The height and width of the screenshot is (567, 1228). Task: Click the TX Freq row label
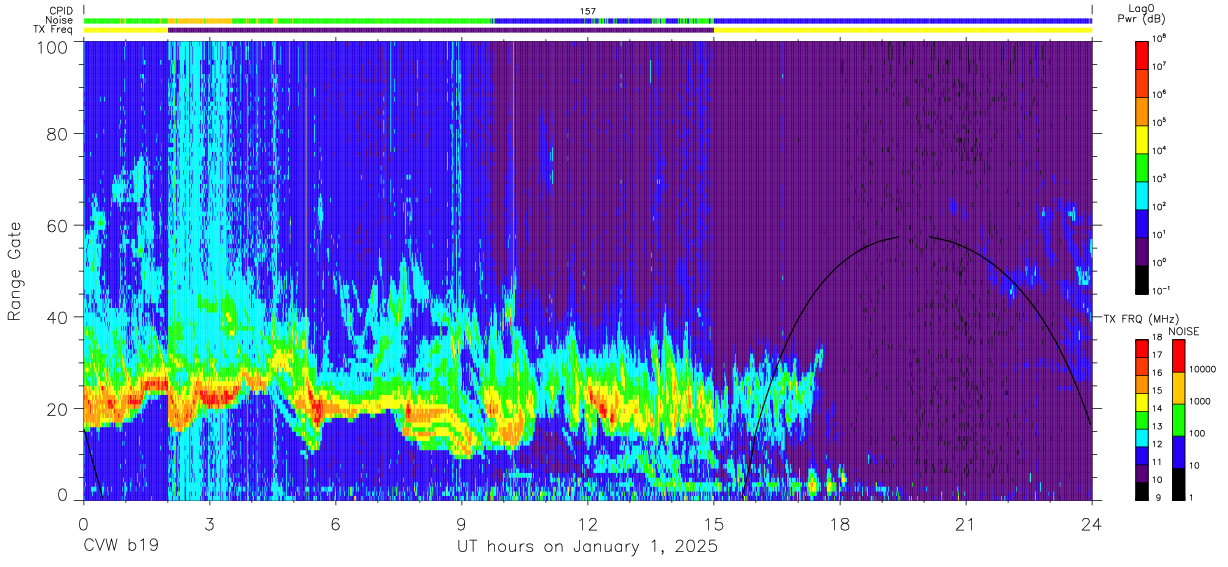[52, 30]
